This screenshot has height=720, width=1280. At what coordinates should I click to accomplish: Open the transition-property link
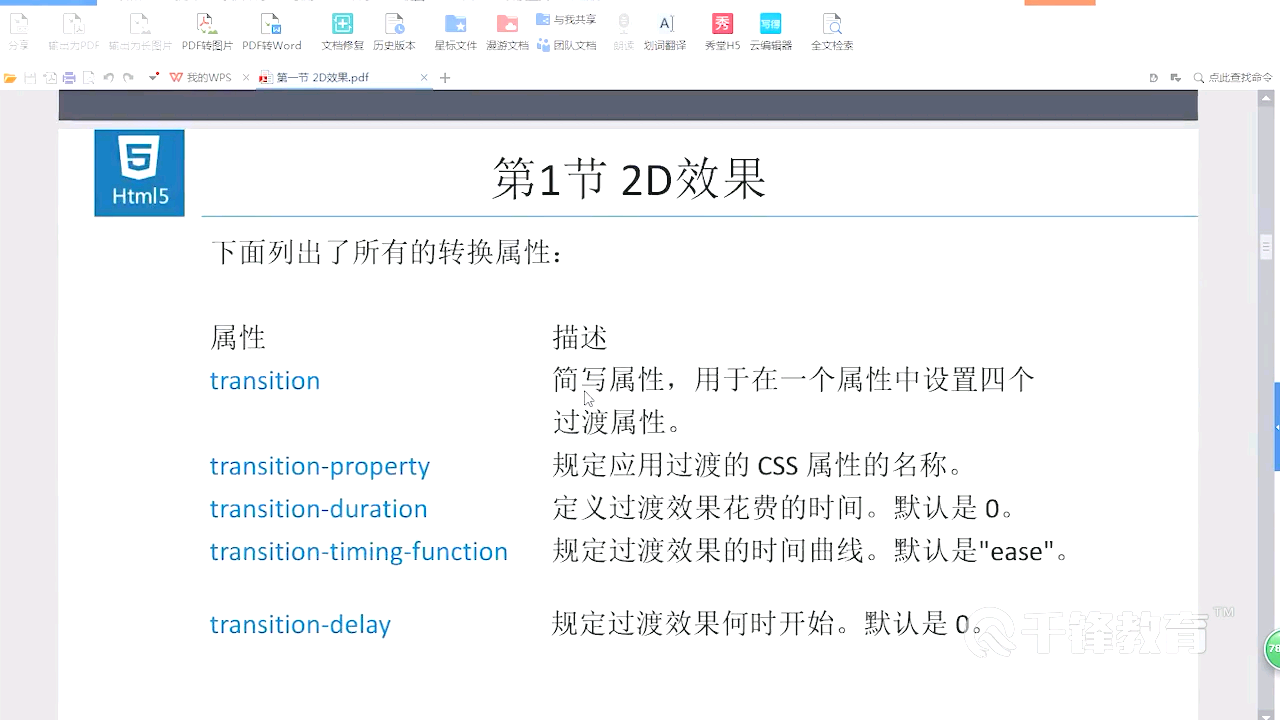pyautogui.click(x=320, y=466)
